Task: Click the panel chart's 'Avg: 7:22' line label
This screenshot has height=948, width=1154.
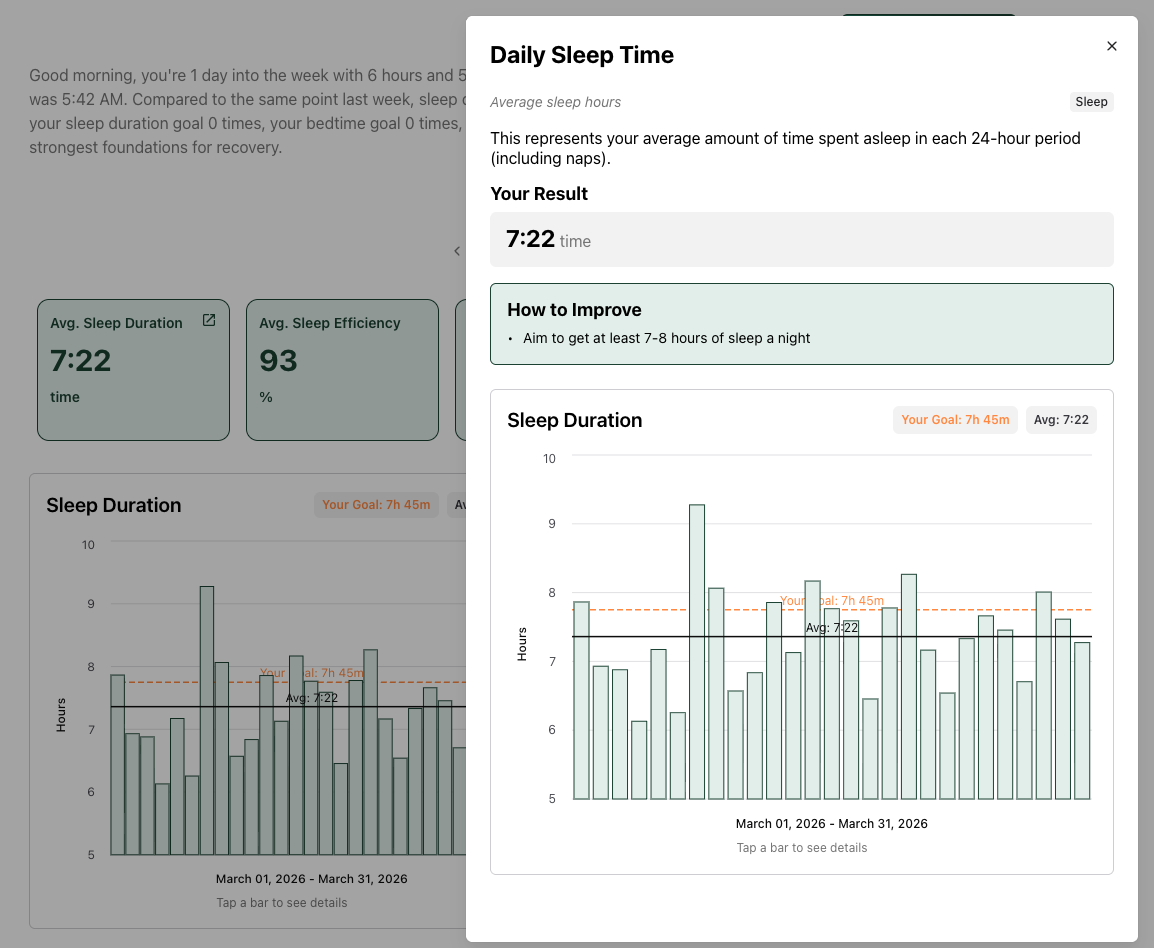Action: 832,628
